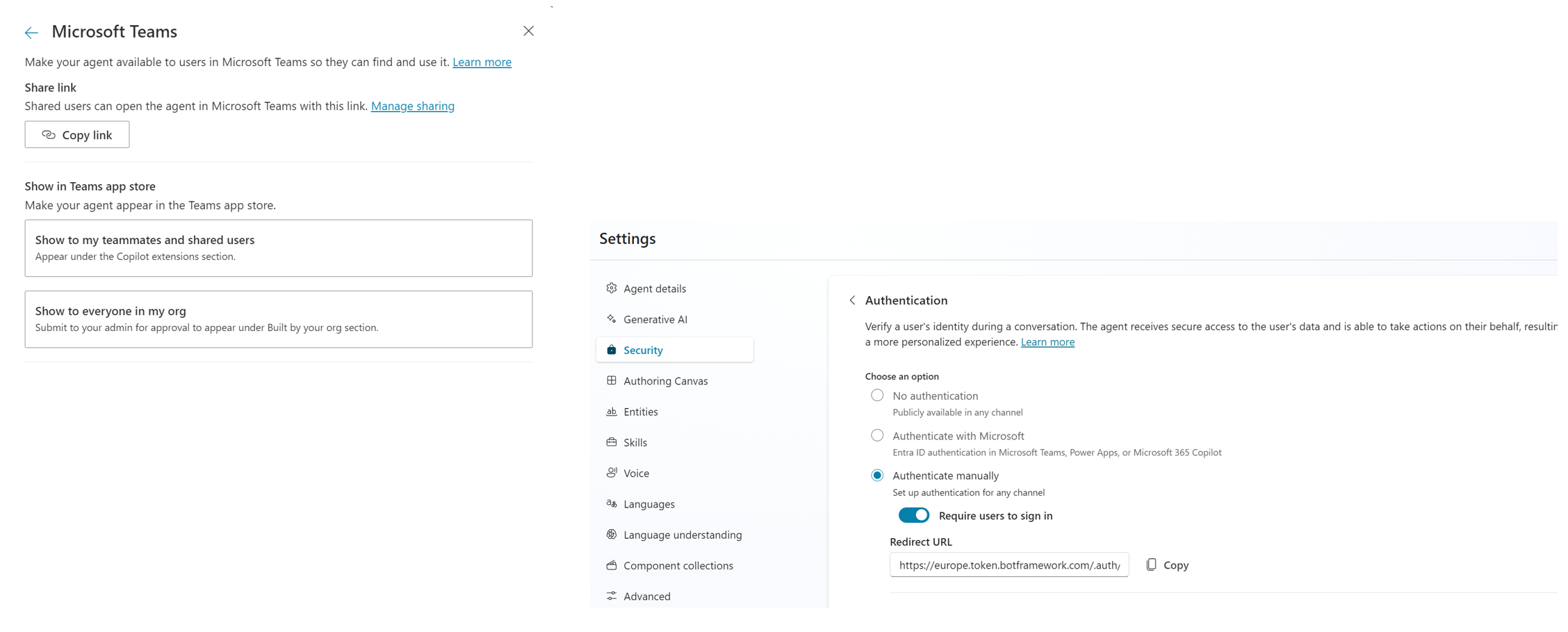Select Authenticate with Microsoft radio button
The image size is (1568, 632).
click(x=877, y=436)
